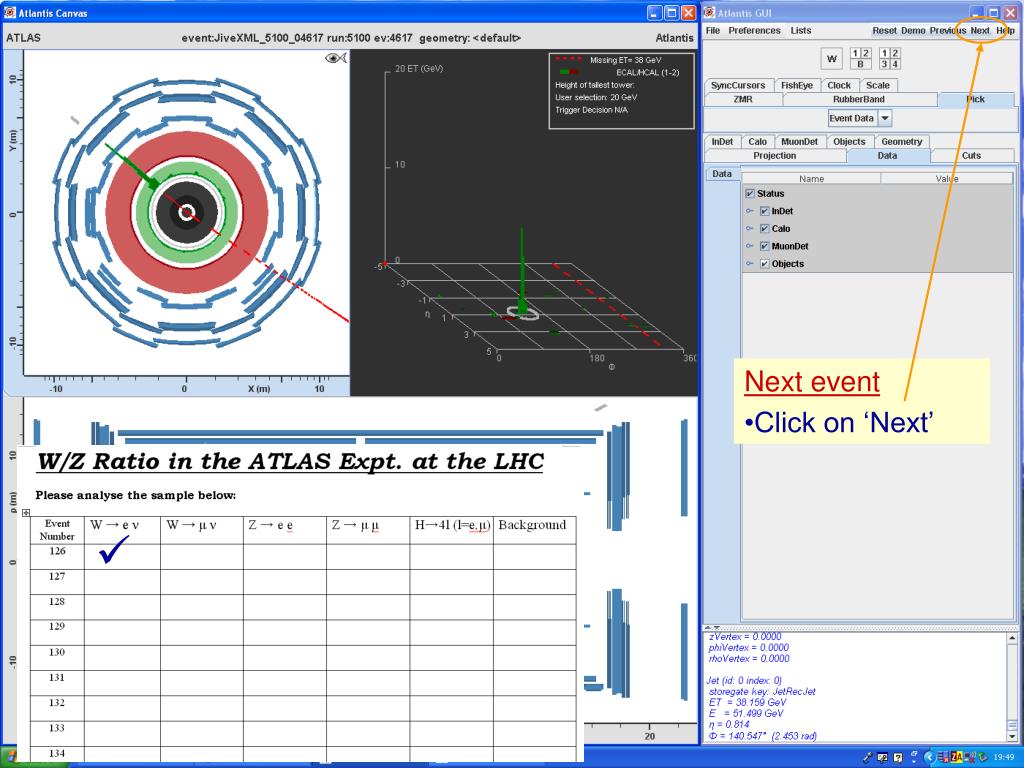Uncheck the InDet data checkbox
This screenshot has width=1024, height=768.
click(x=765, y=211)
